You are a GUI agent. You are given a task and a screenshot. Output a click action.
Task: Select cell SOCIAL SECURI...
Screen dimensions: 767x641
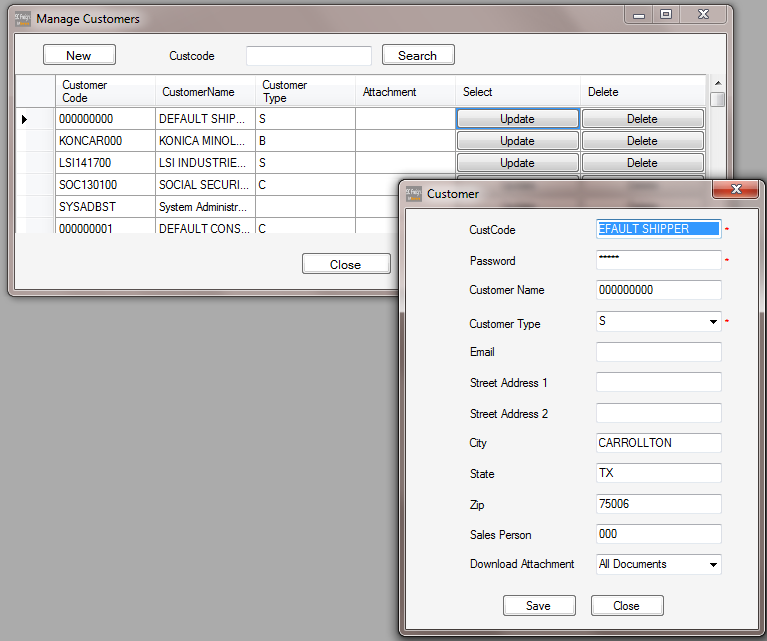coord(205,185)
